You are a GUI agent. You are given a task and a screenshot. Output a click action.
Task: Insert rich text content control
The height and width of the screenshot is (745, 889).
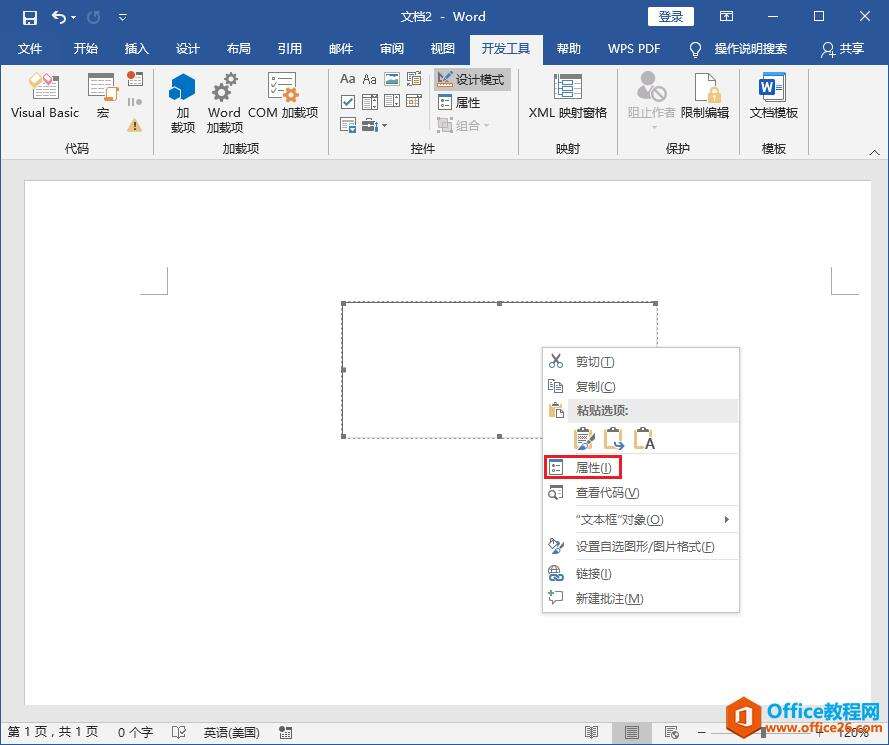pos(348,79)
